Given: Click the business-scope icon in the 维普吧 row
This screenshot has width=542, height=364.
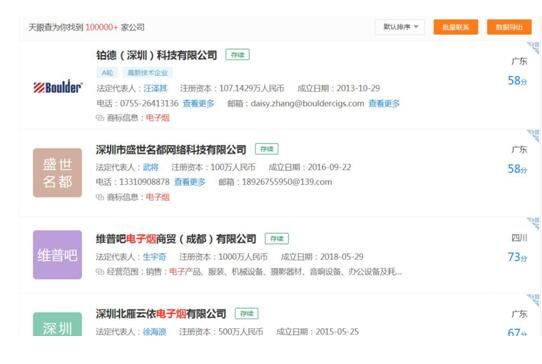Looking at the screenshot, I should pos(100,272).
